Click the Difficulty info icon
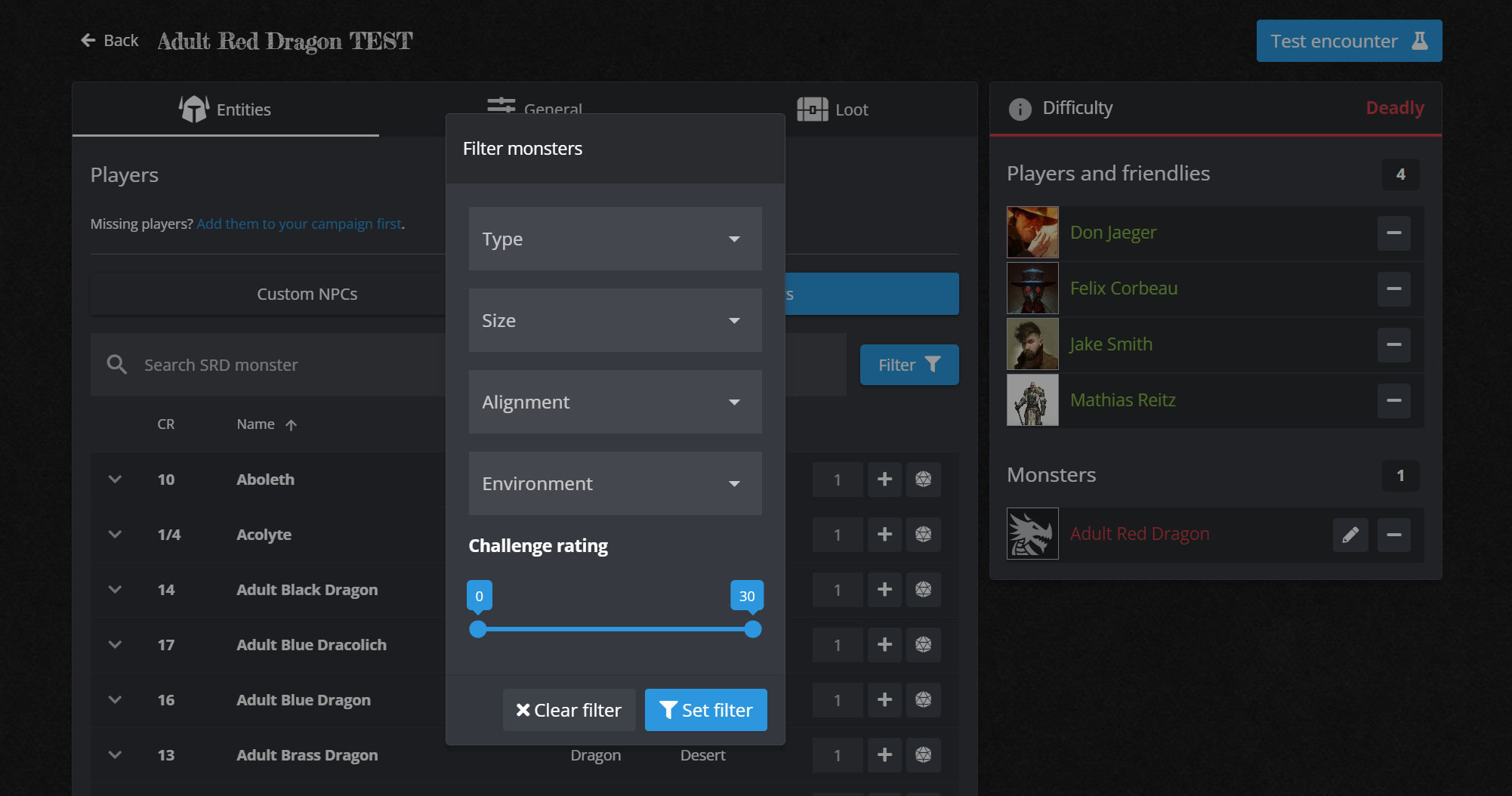1512x796 pixels. coord(1020,109)
